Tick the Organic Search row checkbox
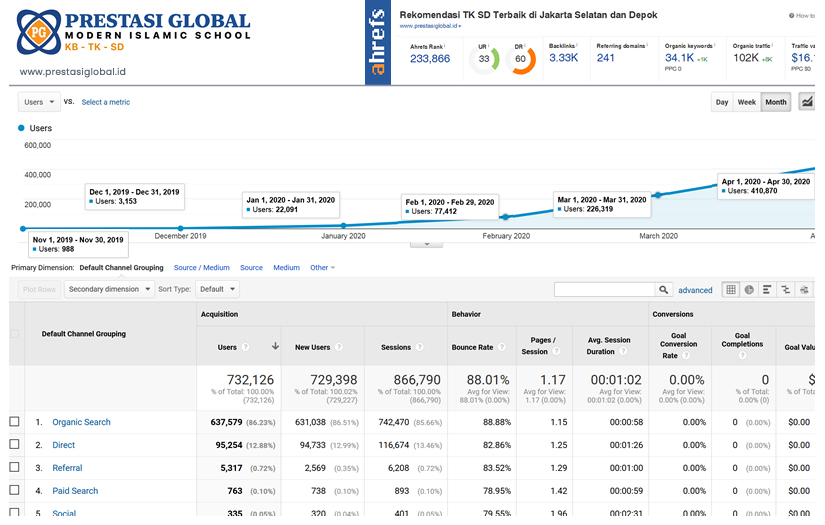The height and width of the screenshot is (525, 825). pos(15,421)
